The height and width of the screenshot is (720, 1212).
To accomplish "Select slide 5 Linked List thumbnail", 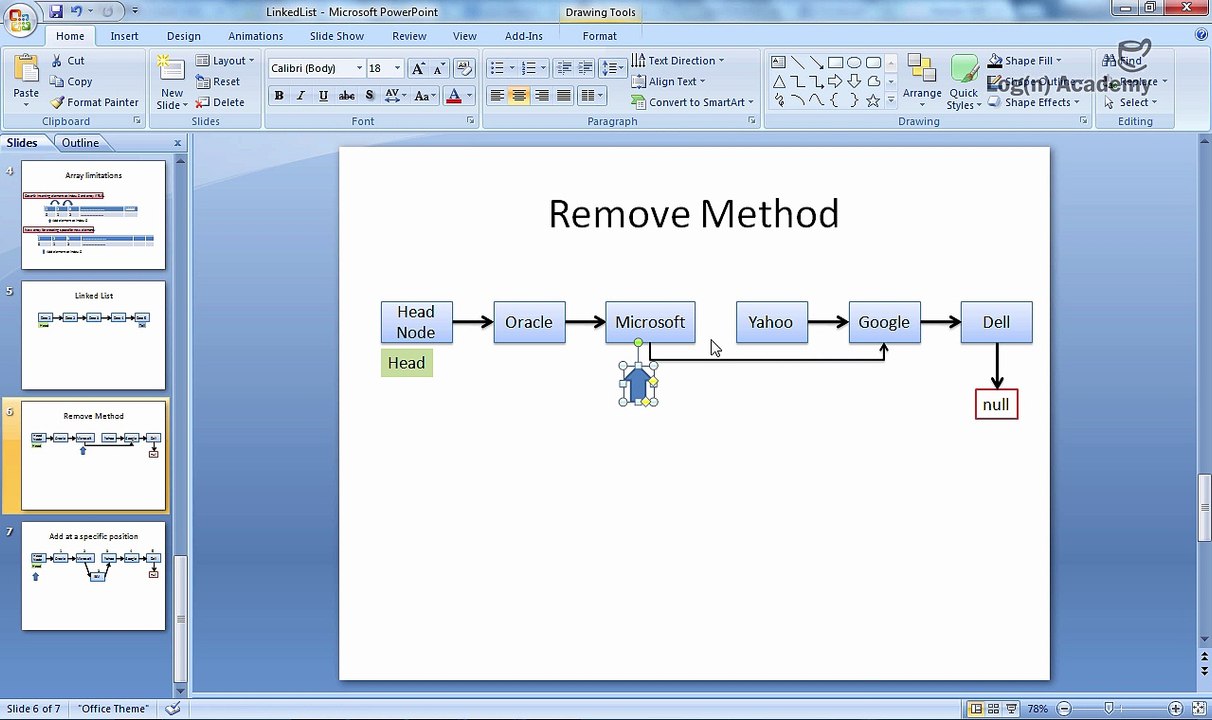I will pyautogui.click(x=94, y=335).
